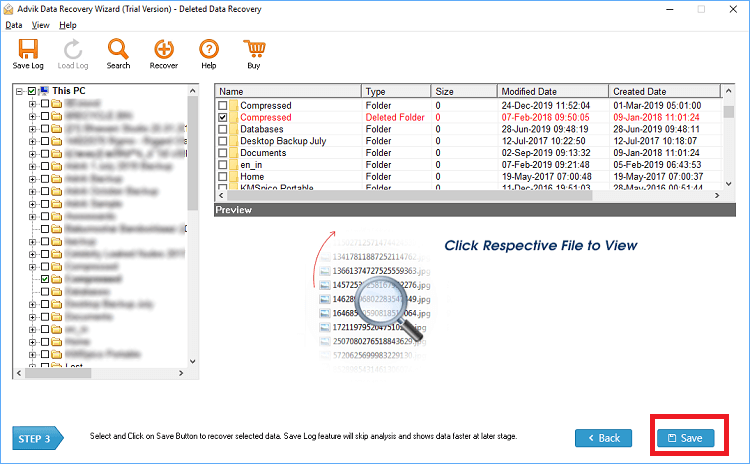Screen dimensions: 750x464
Task: Click folder icon of en_in row
Action: click(x=233, y=165)
